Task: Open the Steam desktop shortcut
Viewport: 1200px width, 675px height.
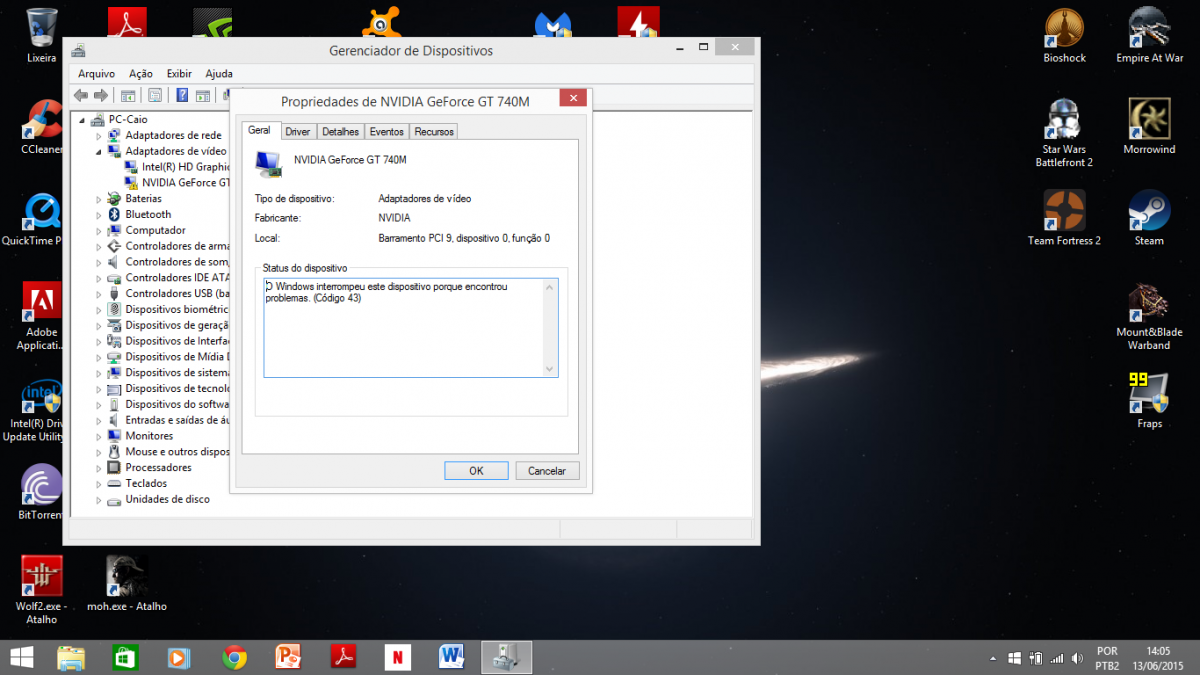Action: click(x=1149, y=217)
